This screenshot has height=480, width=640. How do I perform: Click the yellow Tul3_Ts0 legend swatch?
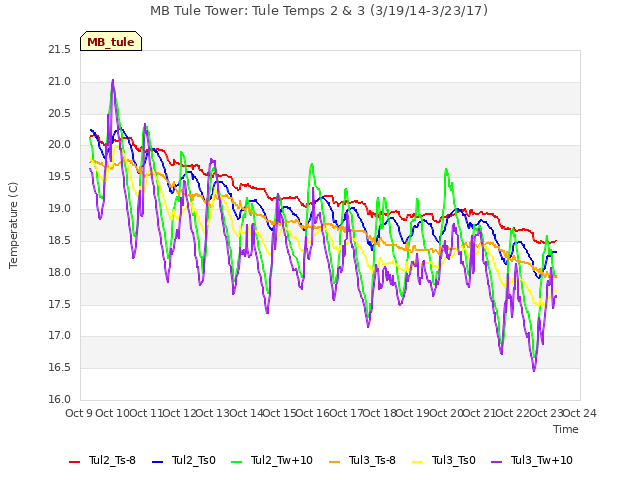click(418, 462)
